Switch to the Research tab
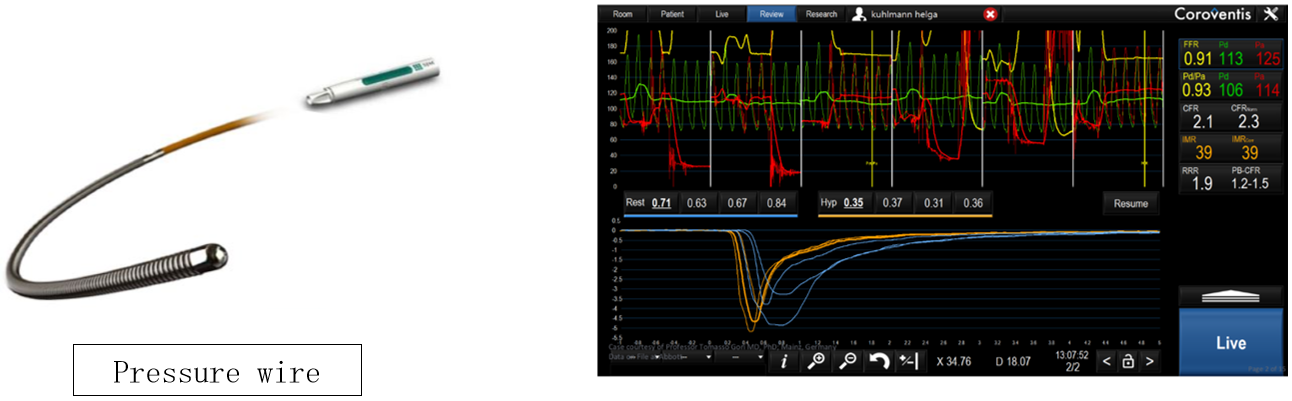This screenshot has width=1292, height=401. tap(821, 14)
